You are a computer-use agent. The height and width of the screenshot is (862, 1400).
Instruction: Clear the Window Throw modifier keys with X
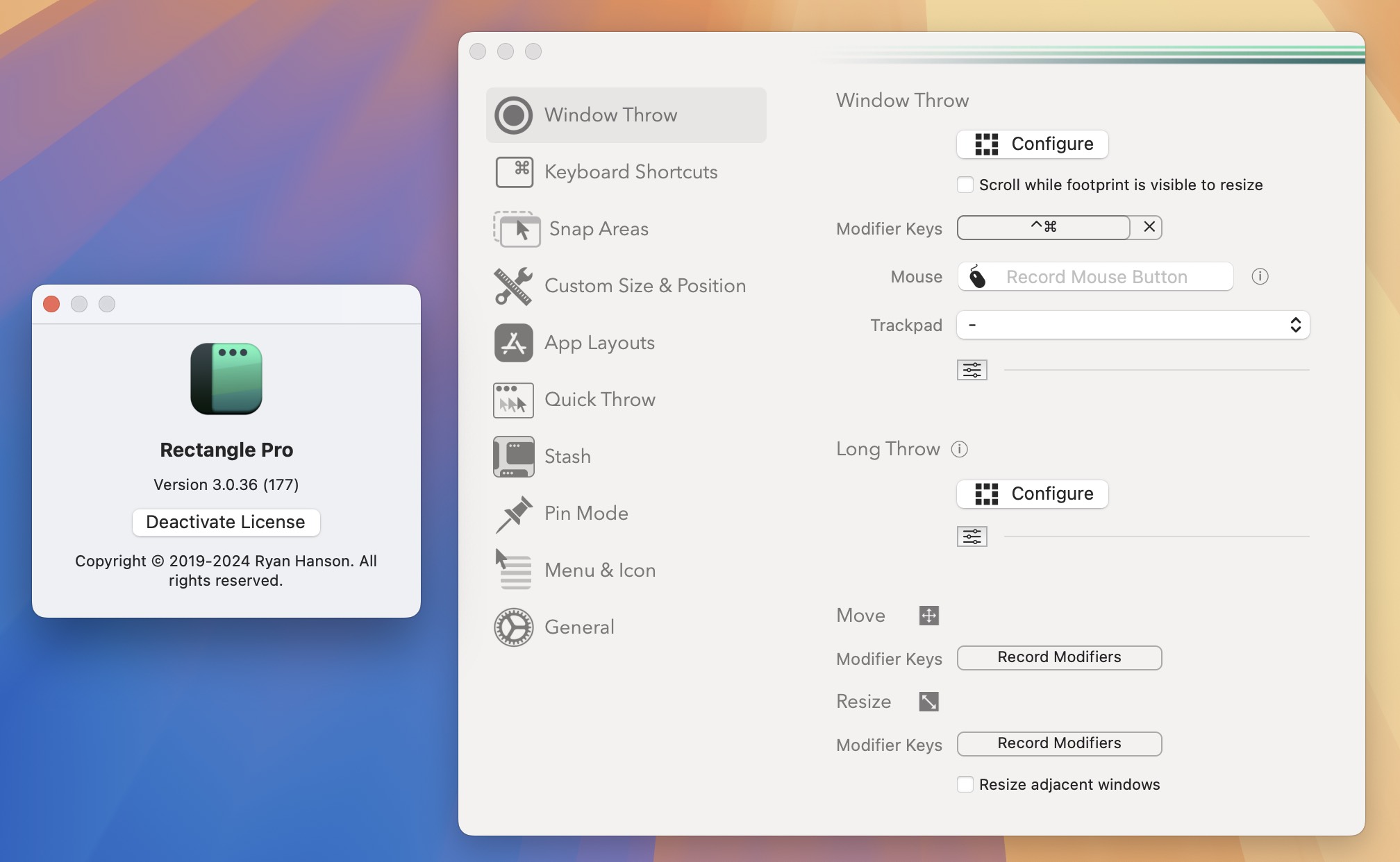pos(1149,227)
